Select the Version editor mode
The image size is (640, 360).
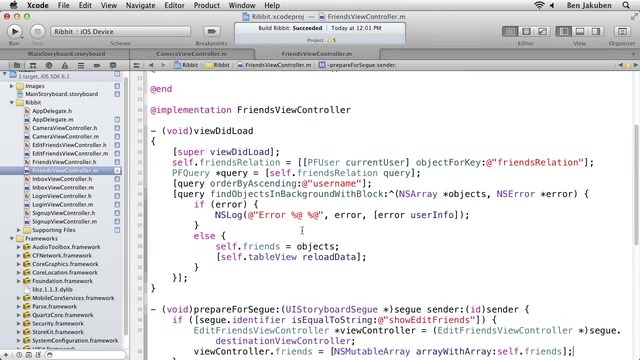(542, 31)
